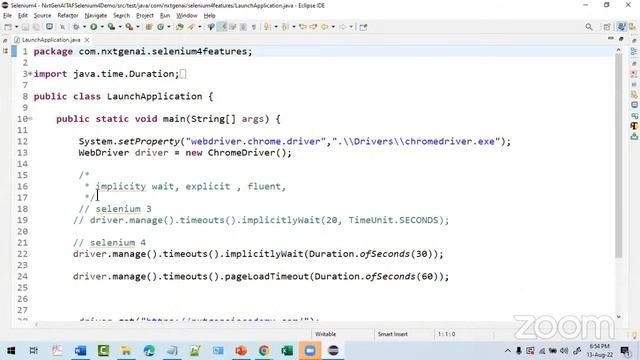640x360 pixels.
Task: Click the Pin Editor toolbar icon
Action: click(363, 27)
